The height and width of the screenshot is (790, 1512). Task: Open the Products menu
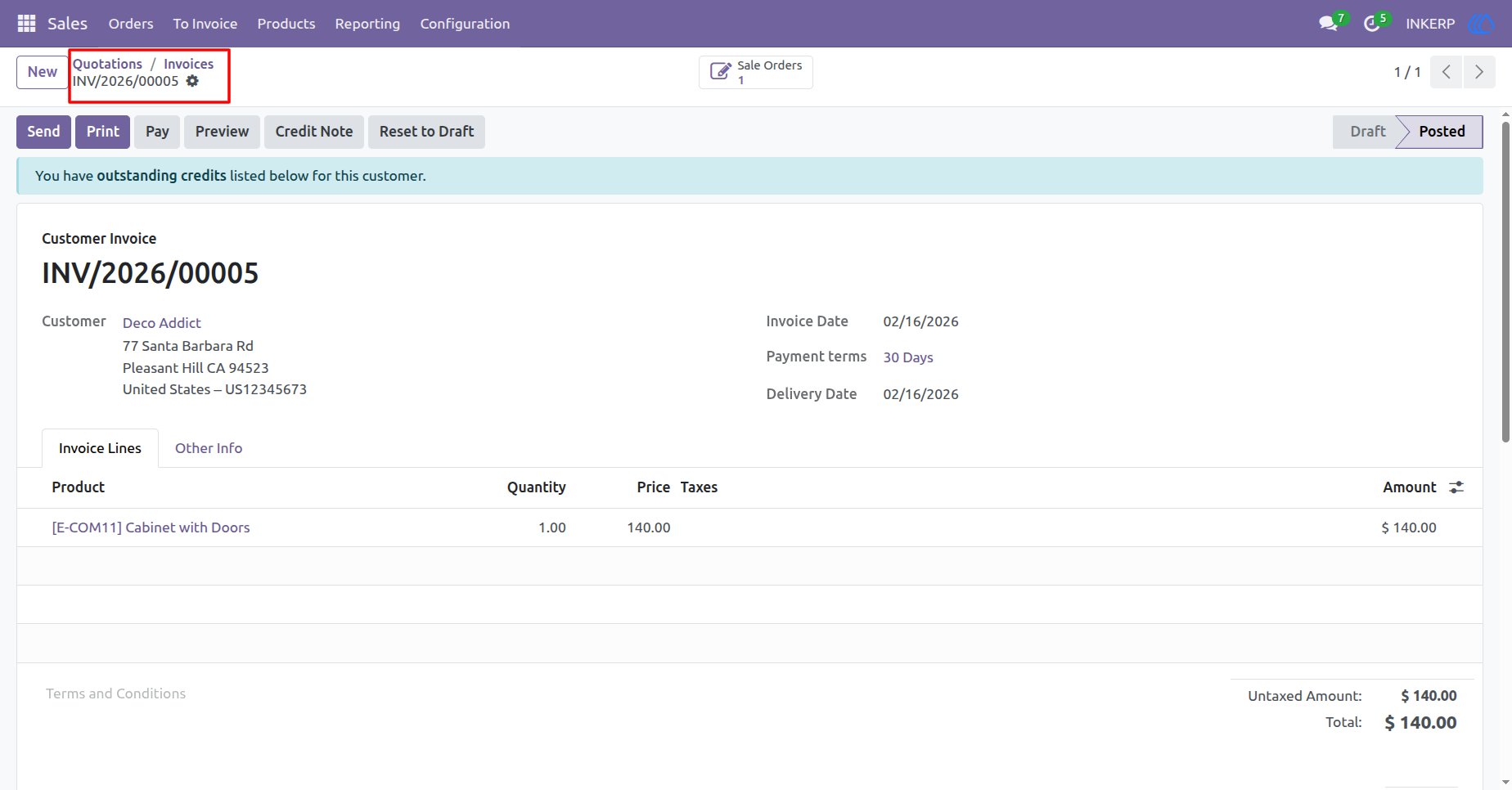286,24
